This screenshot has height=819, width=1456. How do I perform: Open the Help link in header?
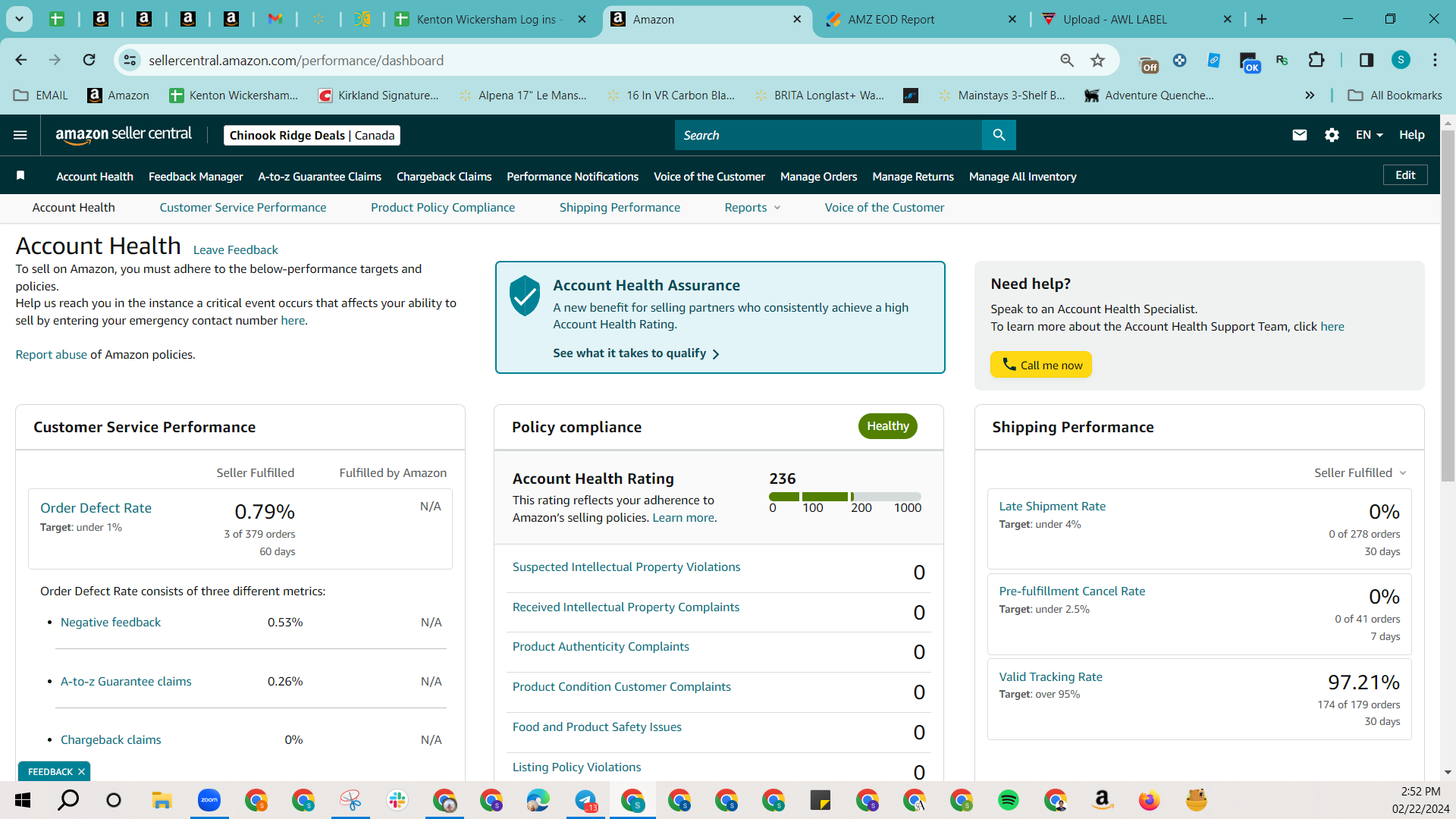[x=1412, y=135]
